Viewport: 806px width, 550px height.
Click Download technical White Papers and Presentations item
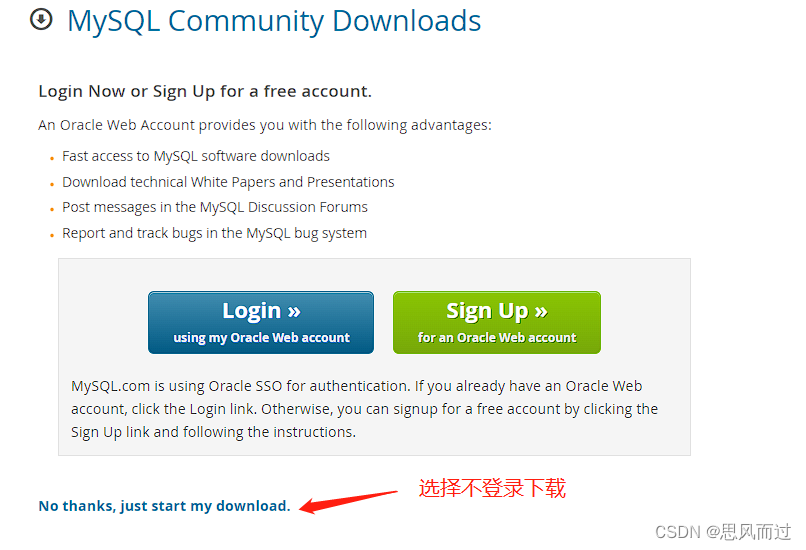[228, 182]
